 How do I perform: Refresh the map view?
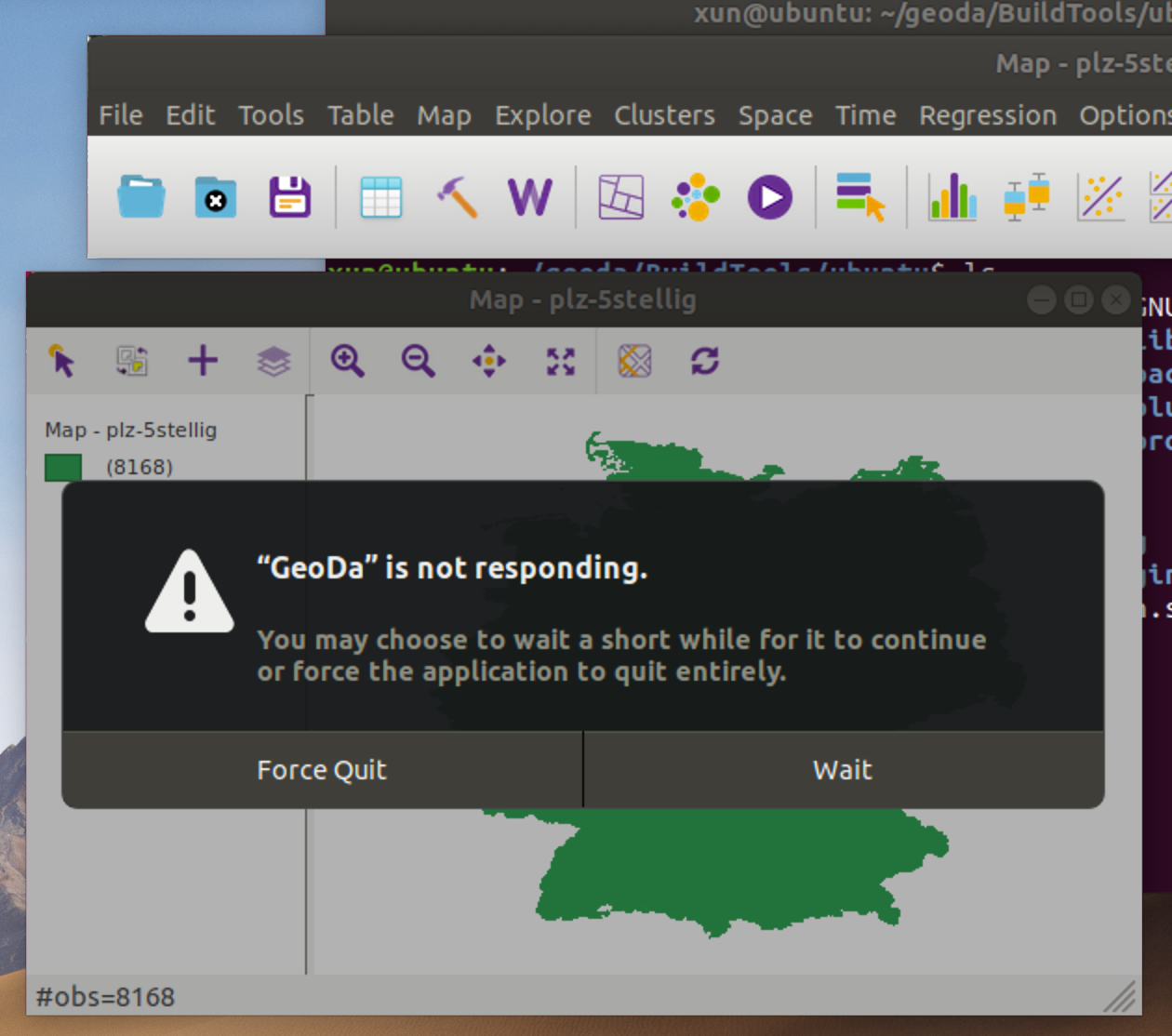click(704, 362)
